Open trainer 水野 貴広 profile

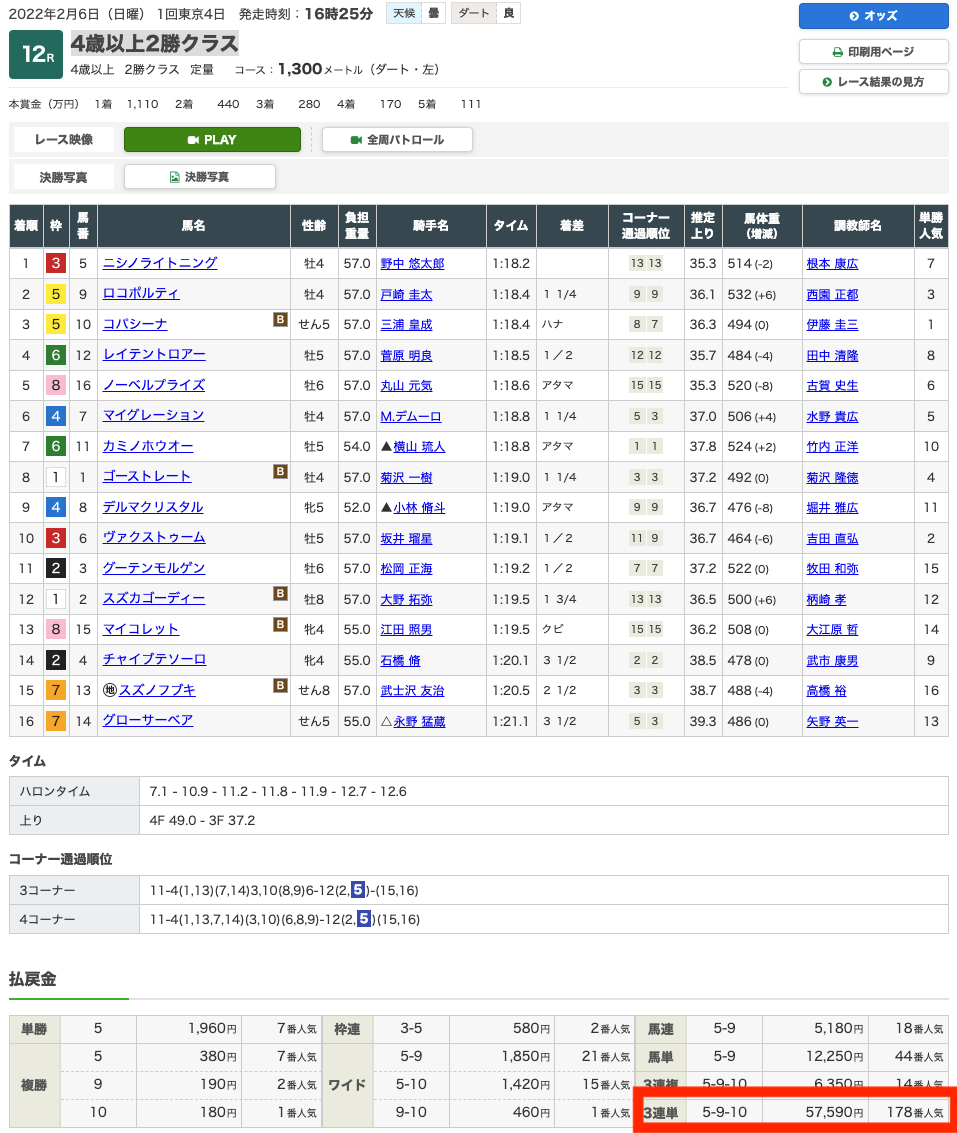[x=833, y=416]
